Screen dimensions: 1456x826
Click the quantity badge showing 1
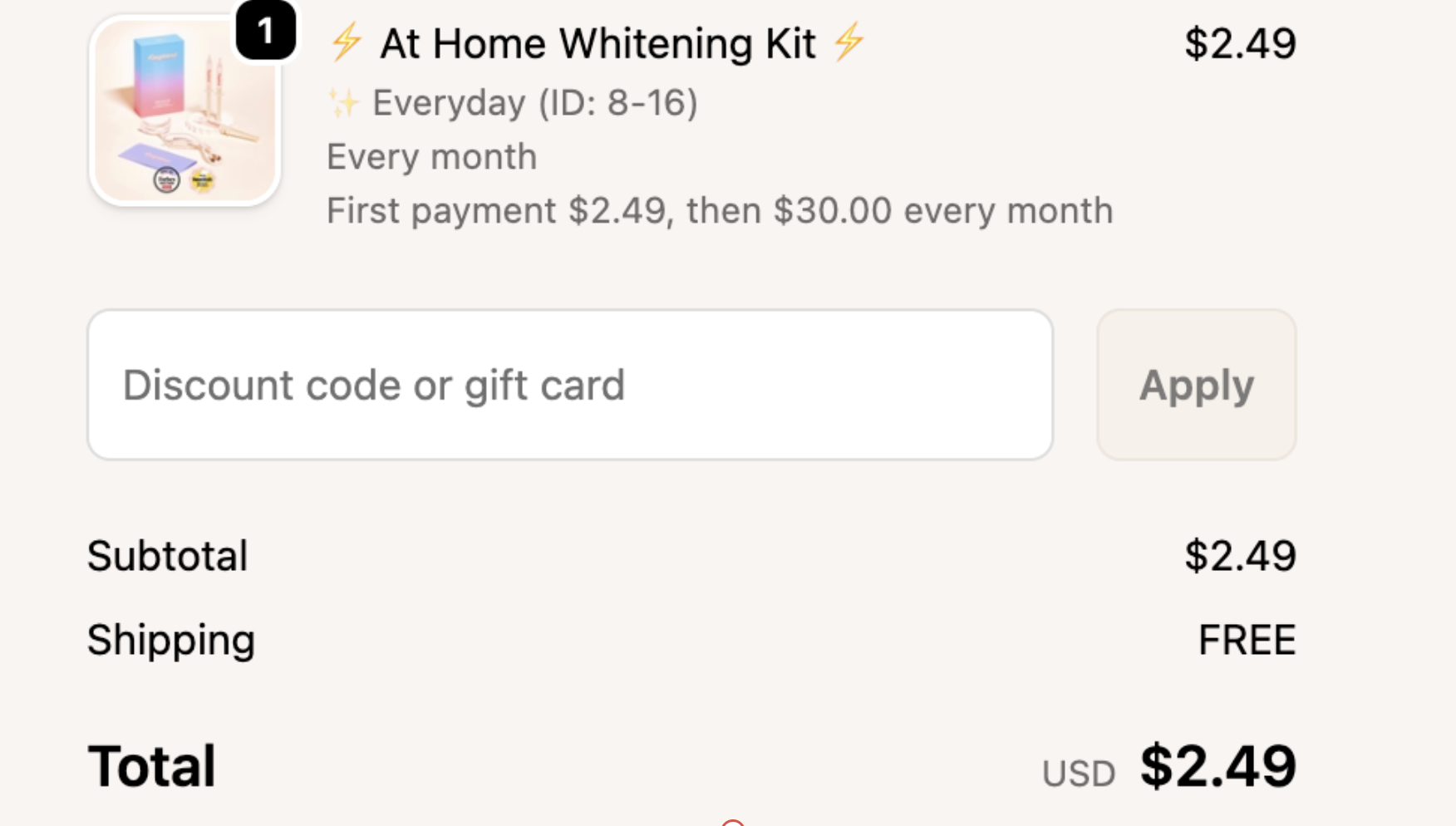[265, 32]
